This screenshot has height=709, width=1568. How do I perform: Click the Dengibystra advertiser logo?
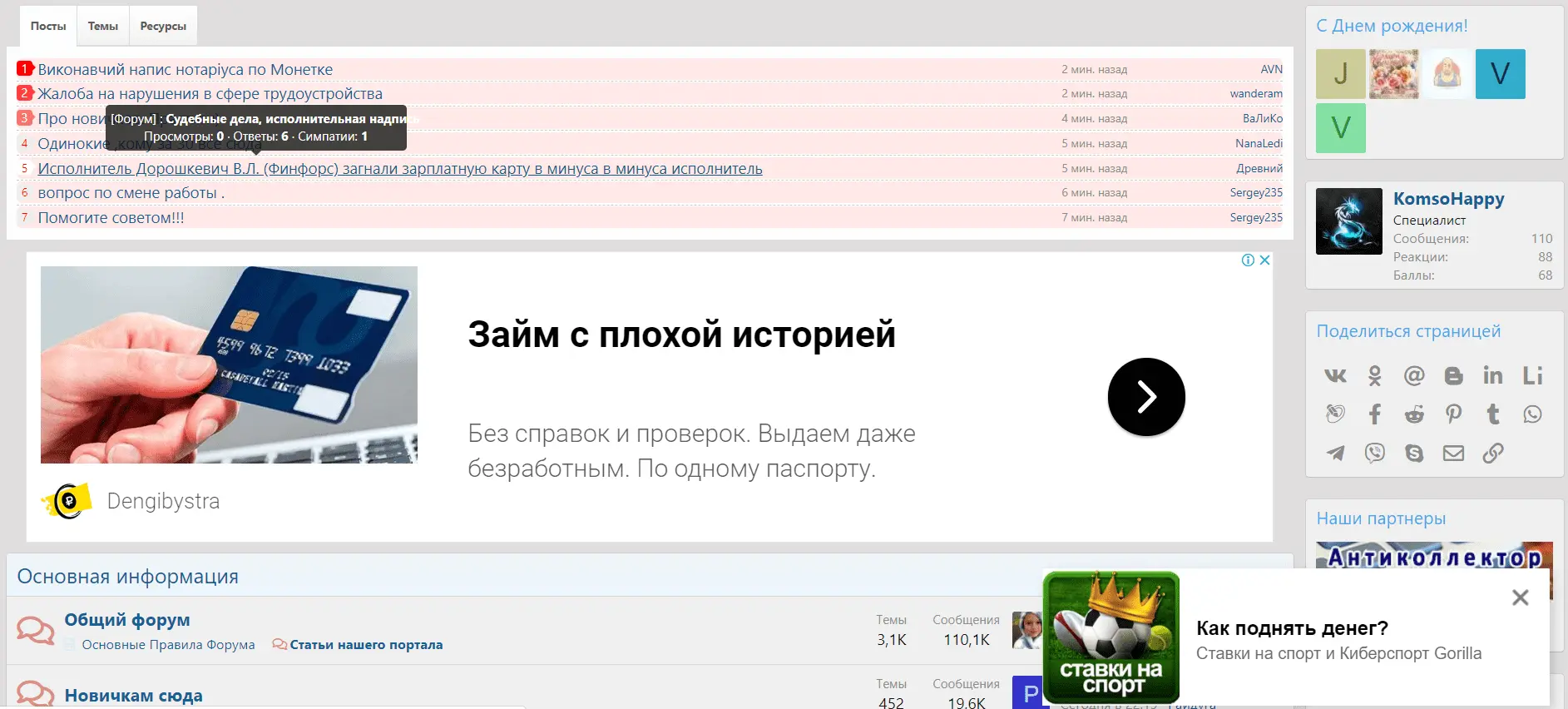[67, 501]
